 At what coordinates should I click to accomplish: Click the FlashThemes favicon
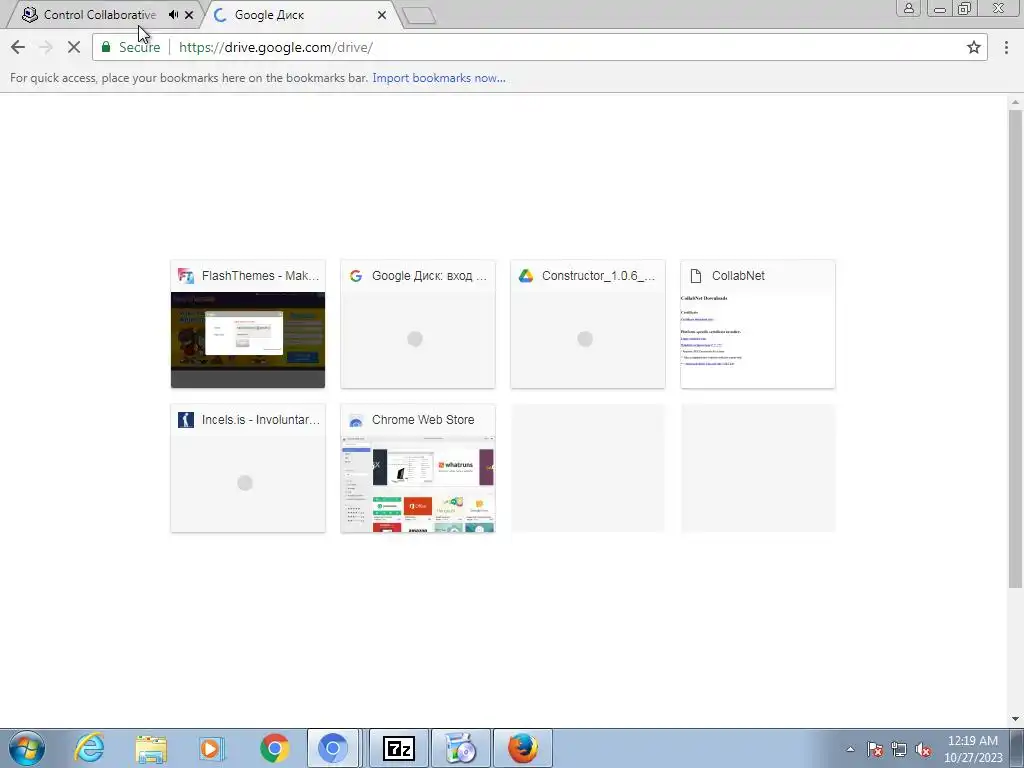pyautogui.click(x=185, y=276)
